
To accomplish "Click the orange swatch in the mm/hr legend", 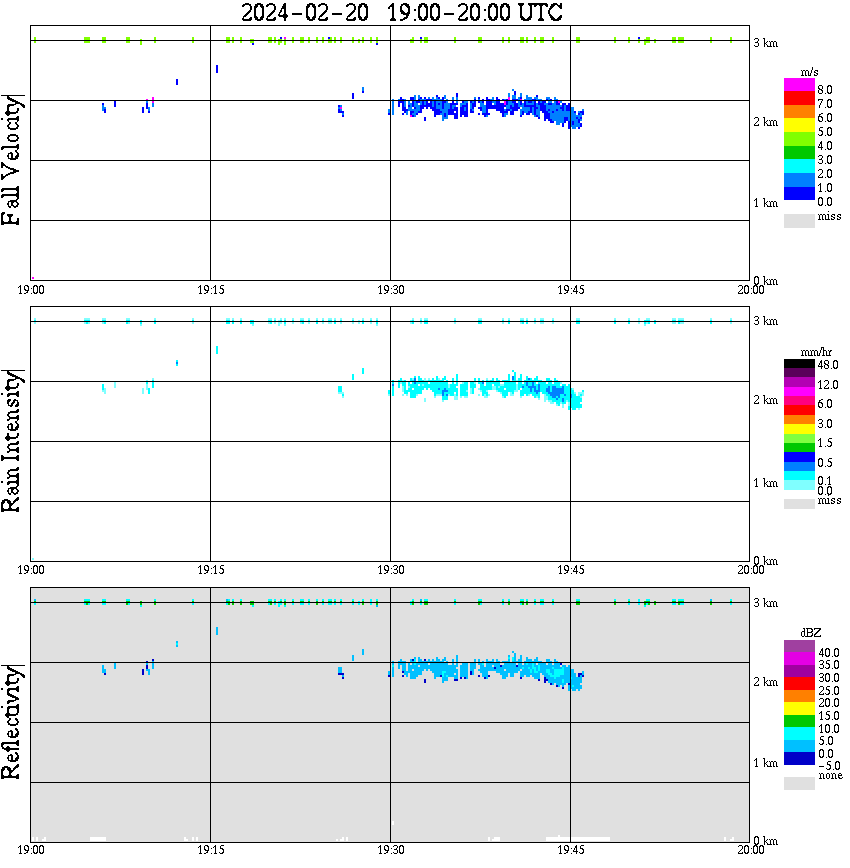I will (799, 419).
